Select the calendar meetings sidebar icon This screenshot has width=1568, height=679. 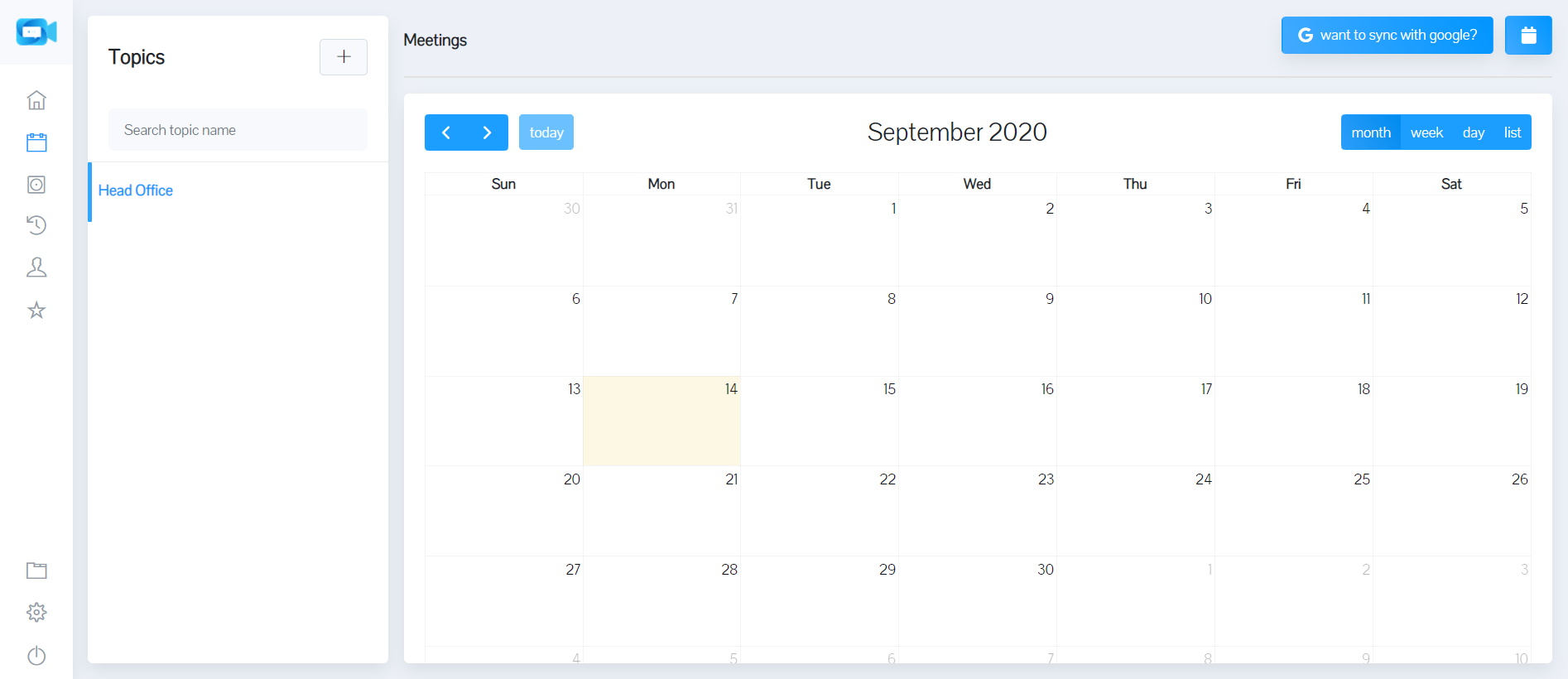(x=36, y=142)
